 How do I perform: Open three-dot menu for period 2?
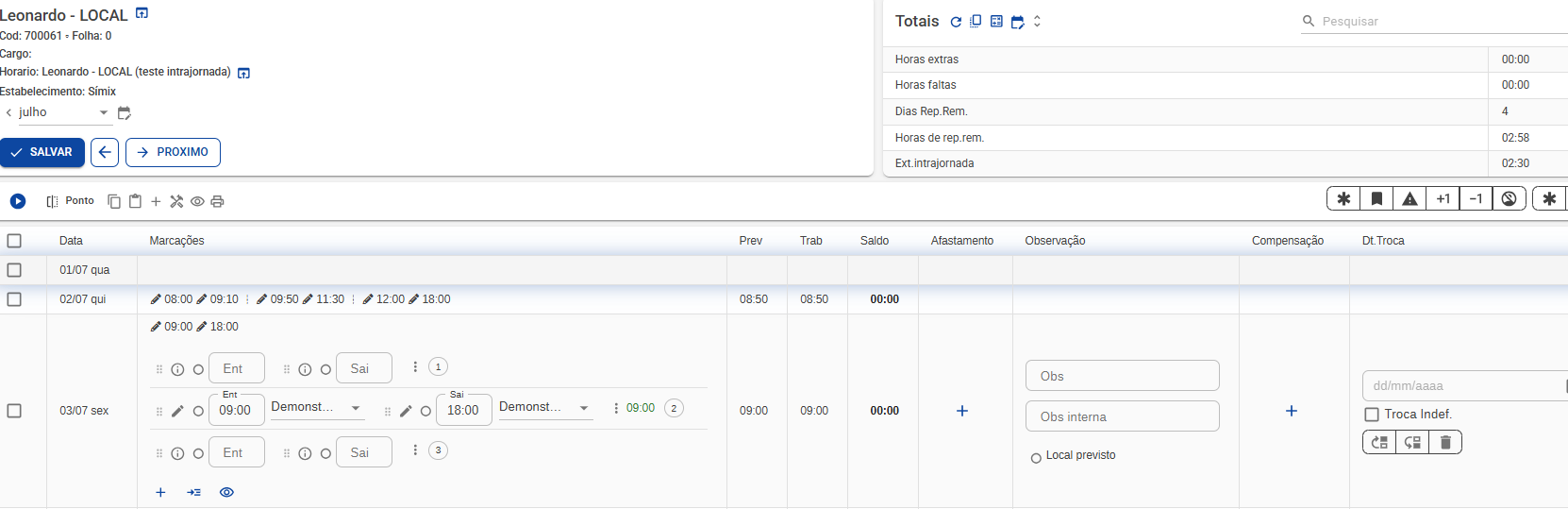click(x=616, y=408)
